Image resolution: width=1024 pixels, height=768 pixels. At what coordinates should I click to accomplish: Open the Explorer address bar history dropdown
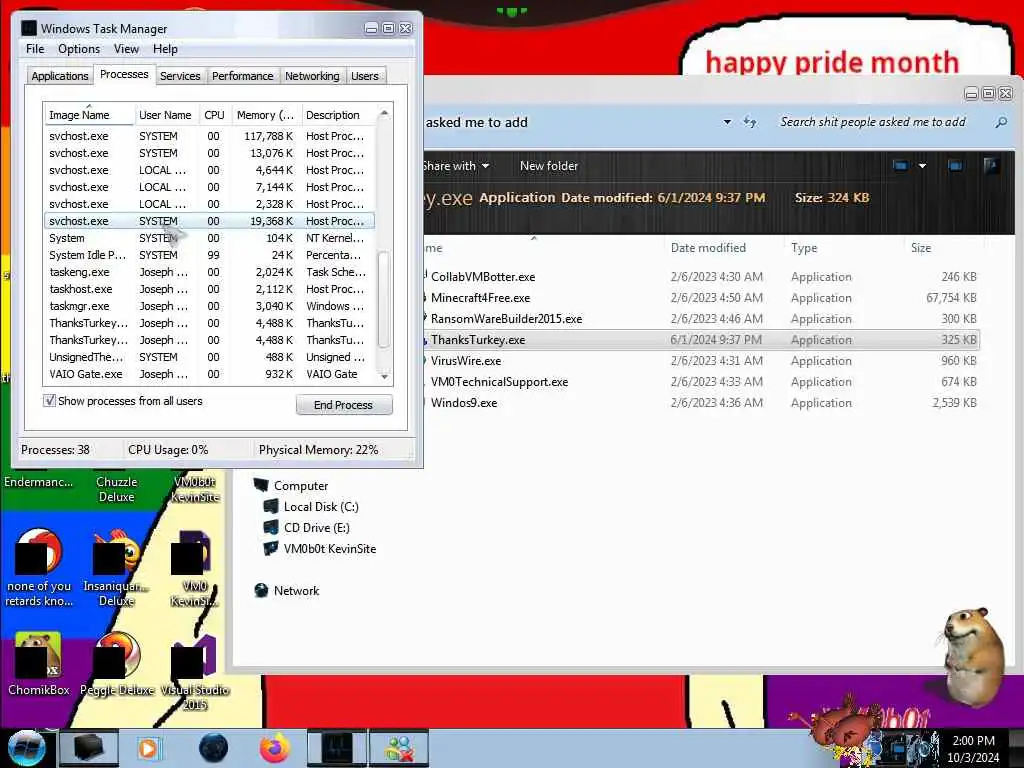click(x=727, y=122)
